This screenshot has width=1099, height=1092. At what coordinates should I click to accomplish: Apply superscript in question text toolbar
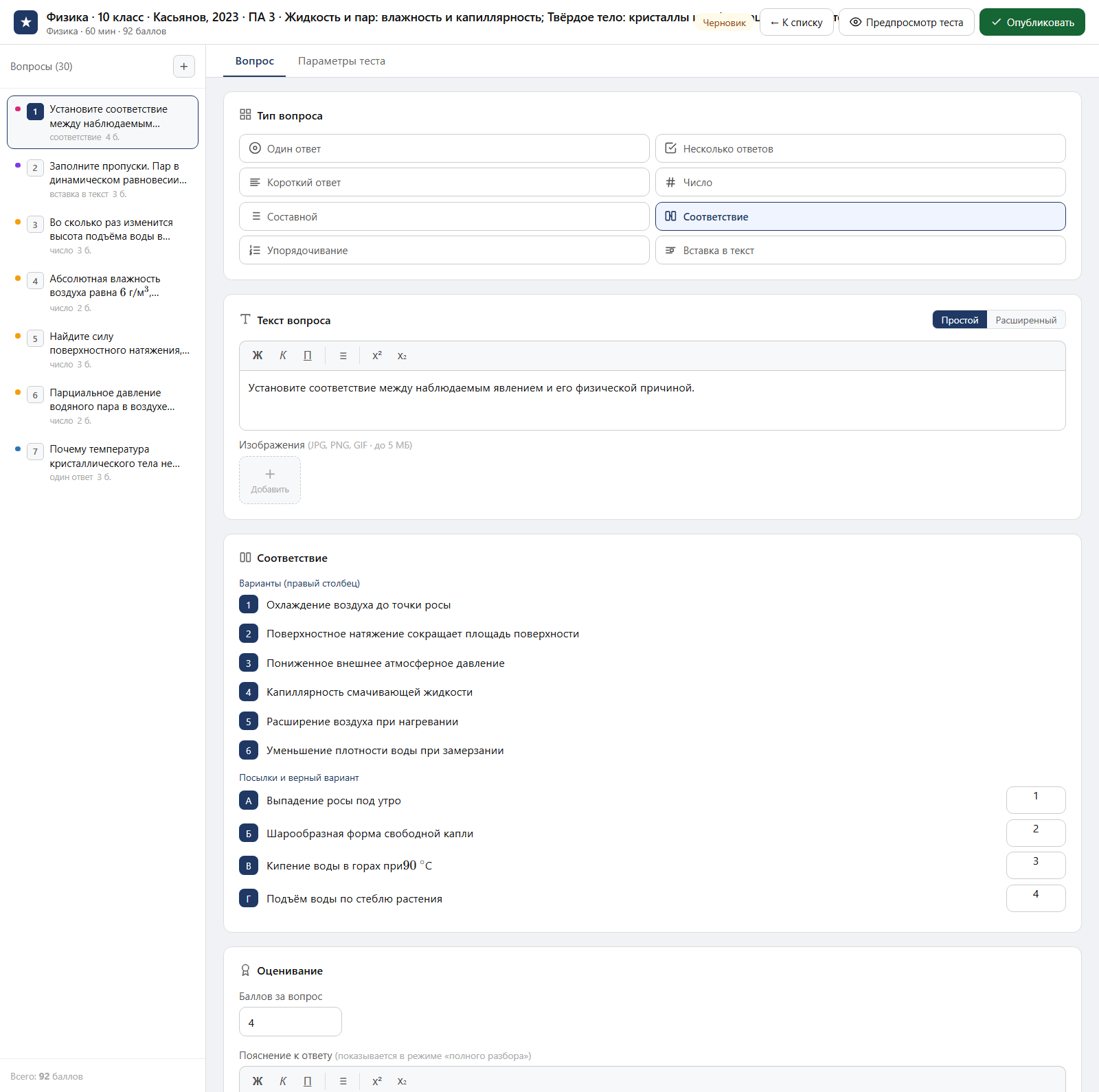(377, 356)
